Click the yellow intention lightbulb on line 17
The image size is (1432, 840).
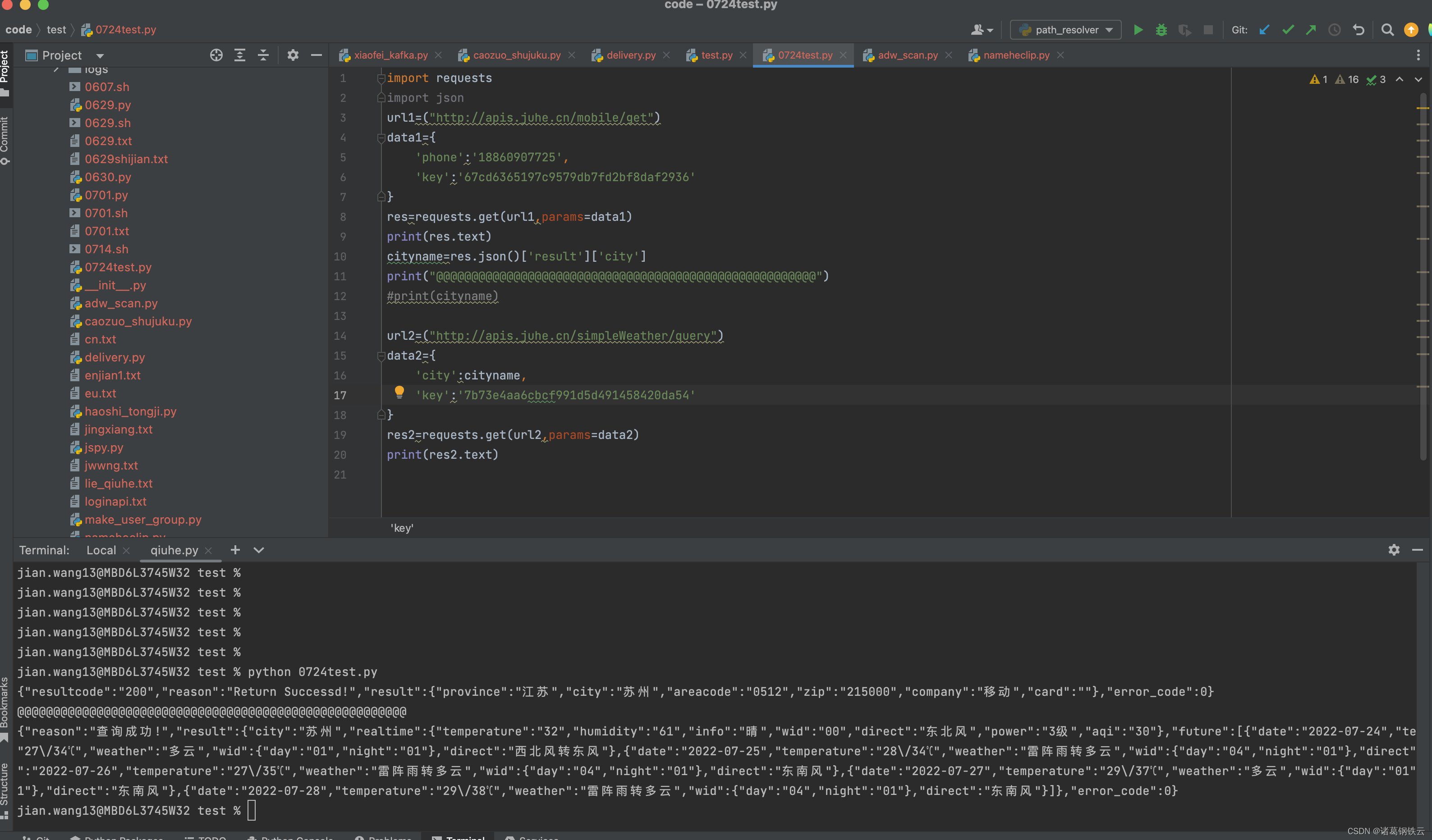coord(399,391)
